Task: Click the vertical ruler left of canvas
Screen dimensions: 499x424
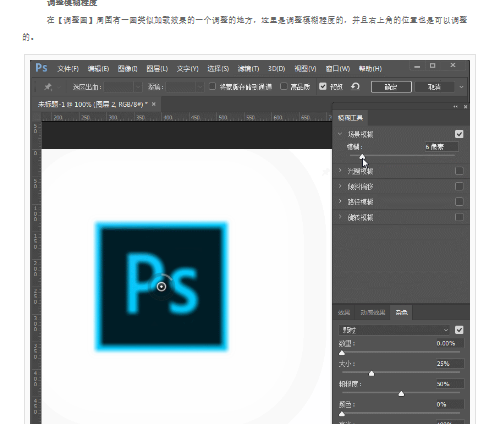Action: click(36, 272)
